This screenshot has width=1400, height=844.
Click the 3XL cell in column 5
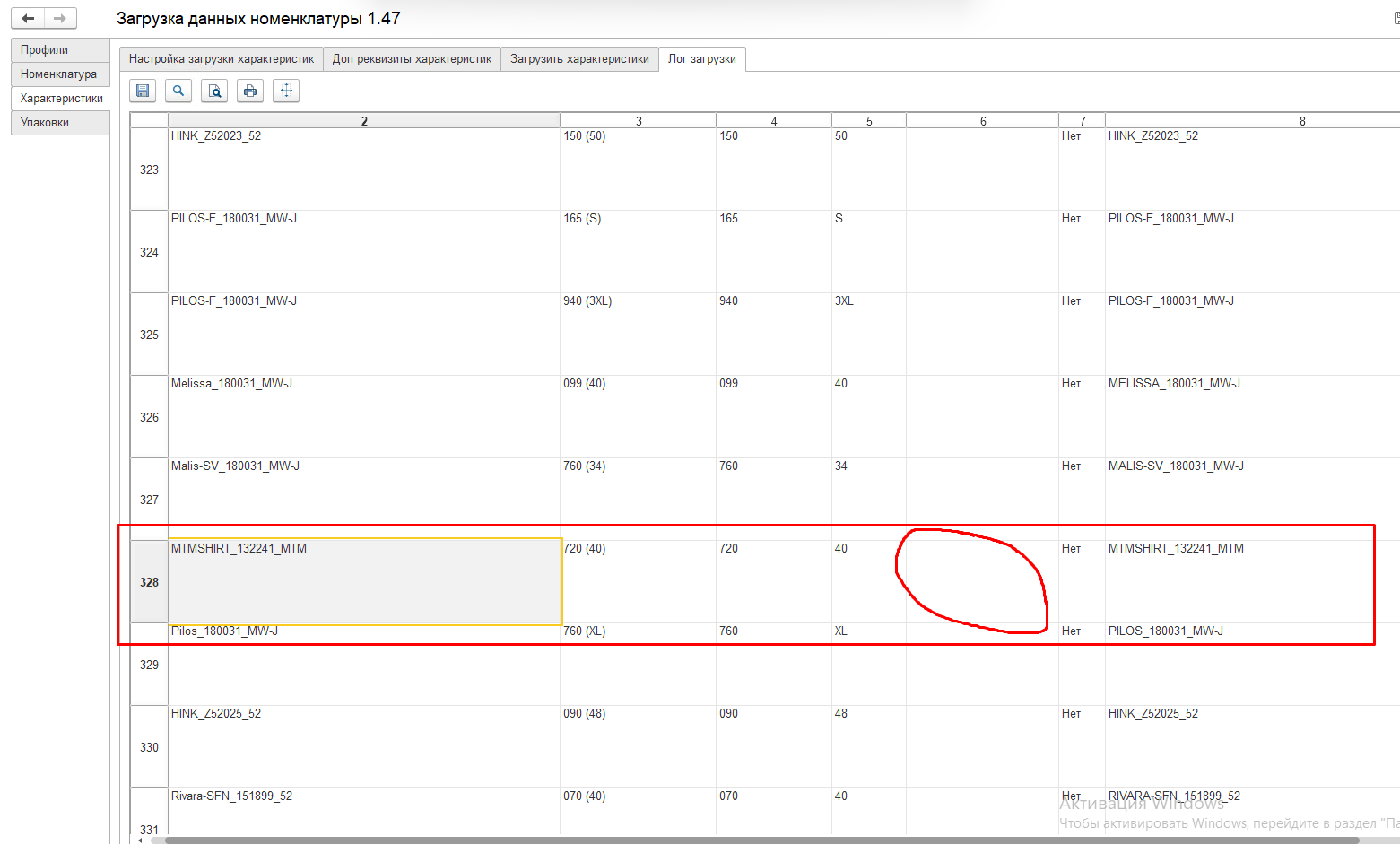(869, 335)
